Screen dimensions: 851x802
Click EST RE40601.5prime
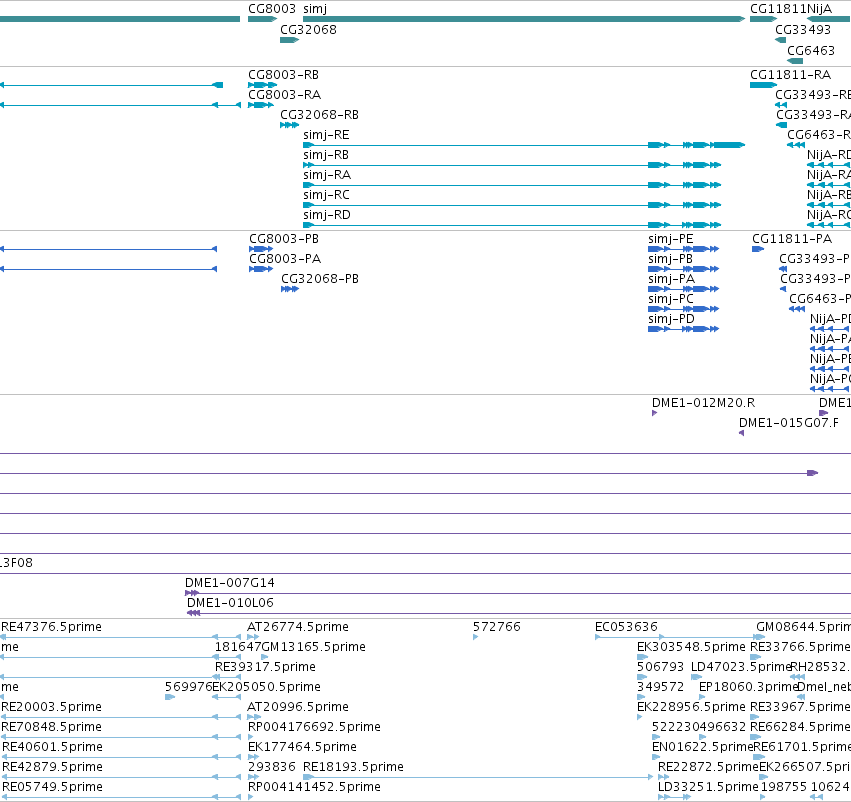[52, 747]
